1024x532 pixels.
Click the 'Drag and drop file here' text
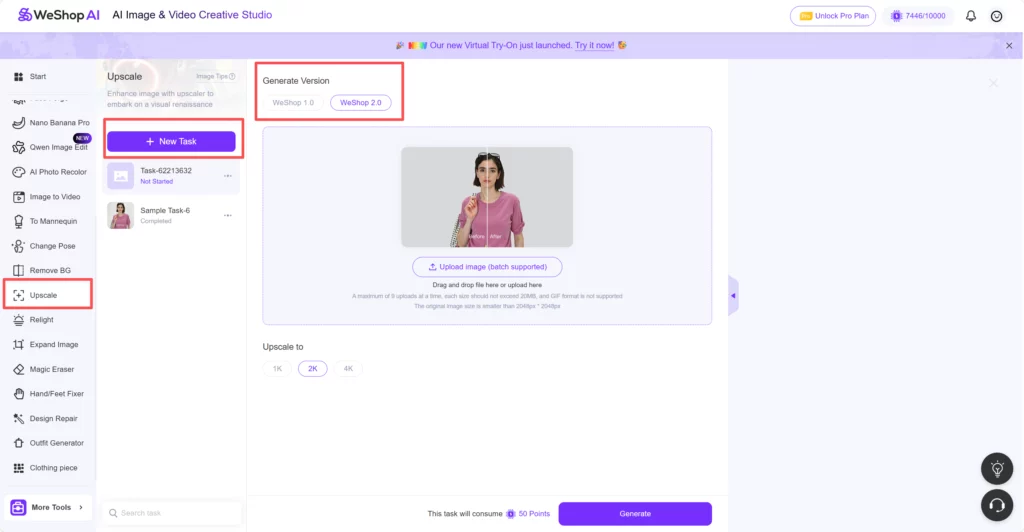point(487,285)
